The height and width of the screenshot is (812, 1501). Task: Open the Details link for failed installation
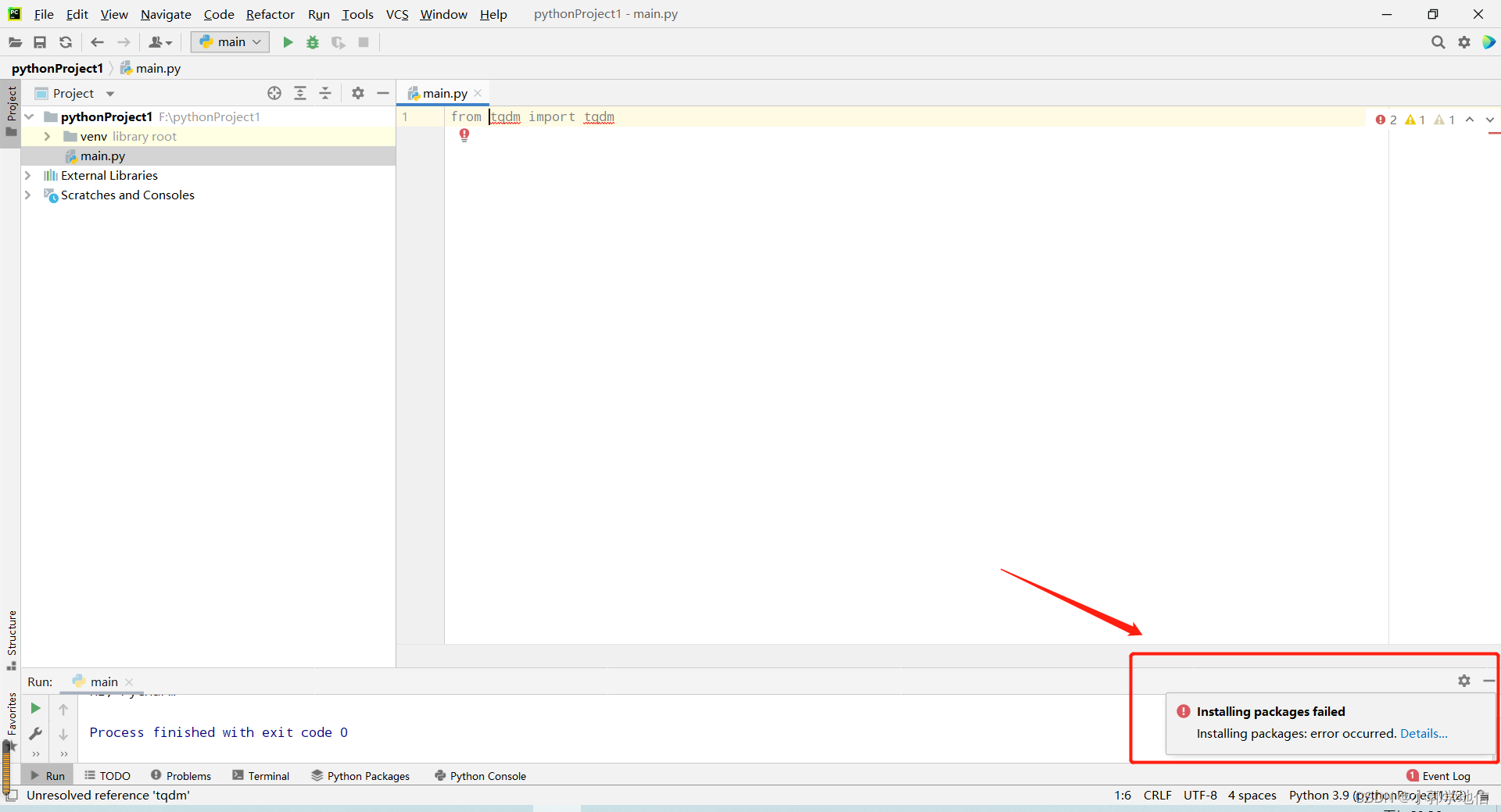(1424, 734)
